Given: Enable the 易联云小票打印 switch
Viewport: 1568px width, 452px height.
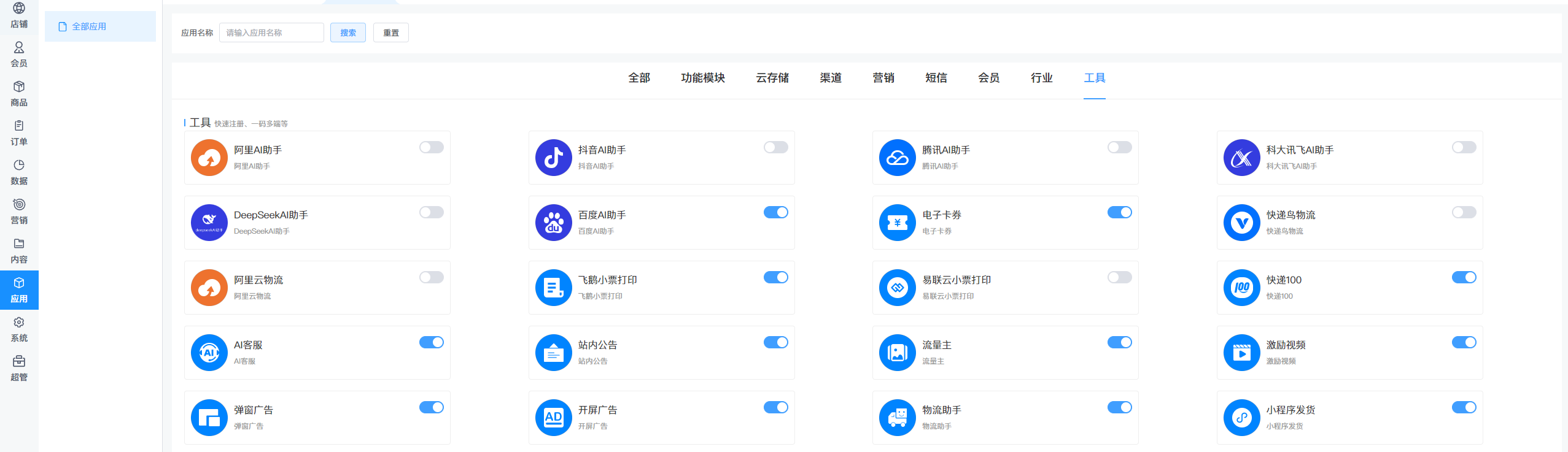Looking at the screenshot, I should [1120, 277].
